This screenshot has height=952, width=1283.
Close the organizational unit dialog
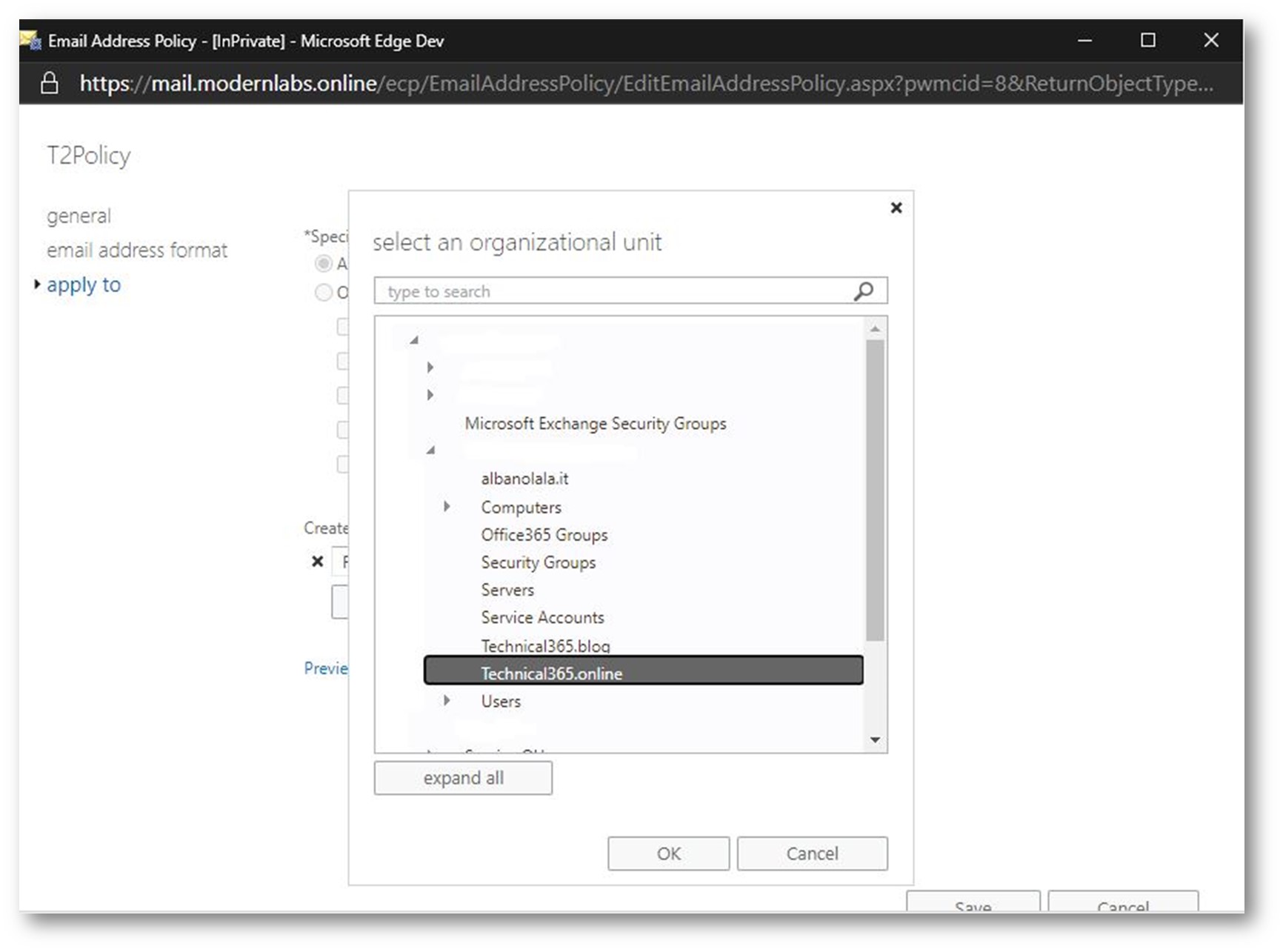pos(896,208)
